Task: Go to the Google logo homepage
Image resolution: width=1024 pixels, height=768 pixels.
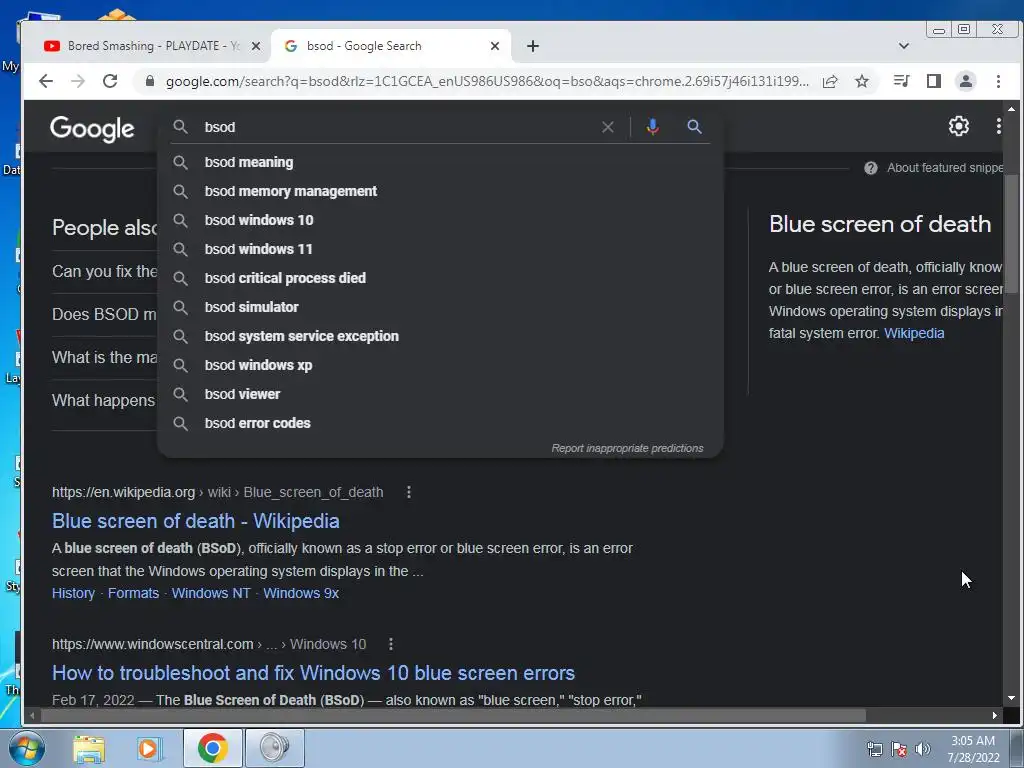Action: [92, 128]
